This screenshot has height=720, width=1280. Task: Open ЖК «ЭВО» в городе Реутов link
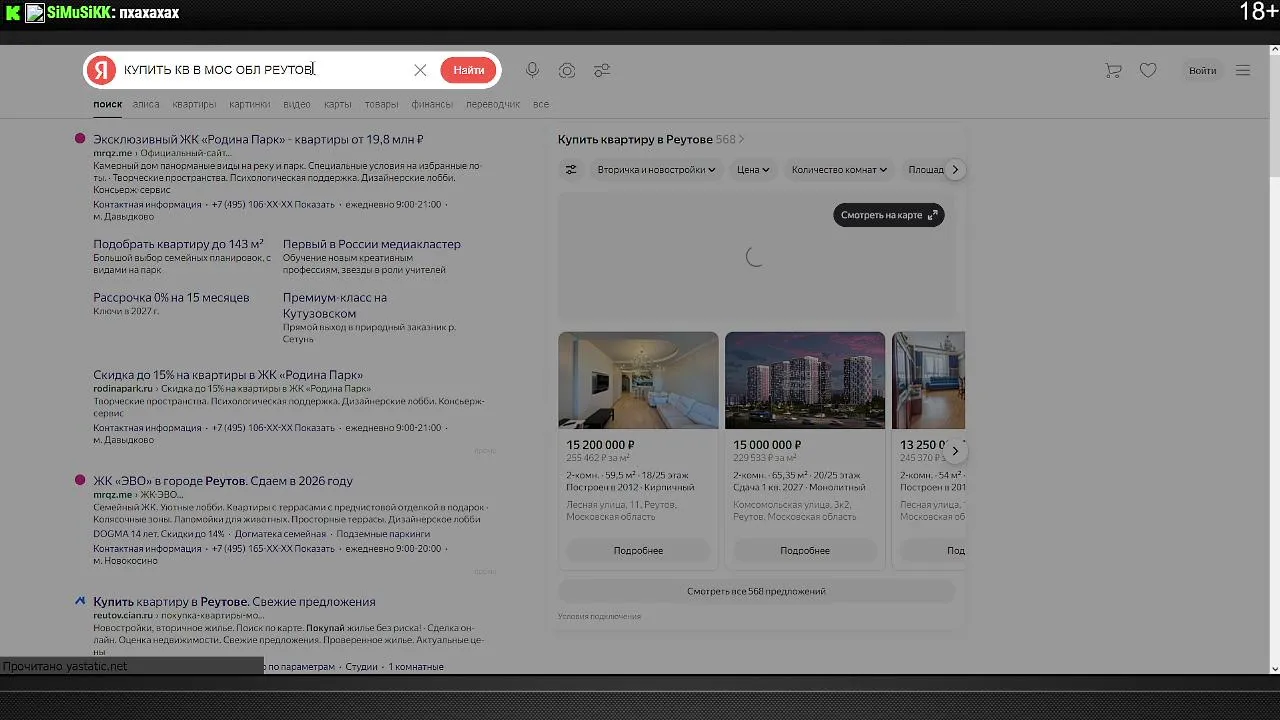223,481
